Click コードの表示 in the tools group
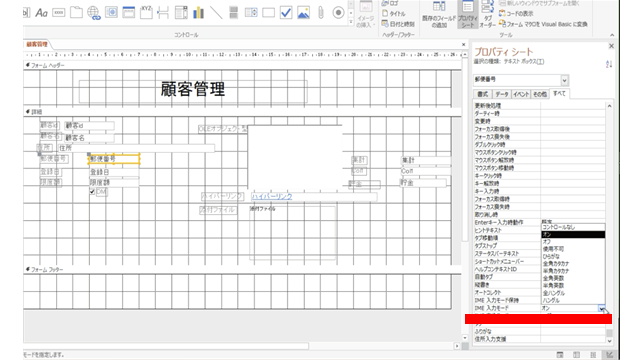 coord(516,13)
